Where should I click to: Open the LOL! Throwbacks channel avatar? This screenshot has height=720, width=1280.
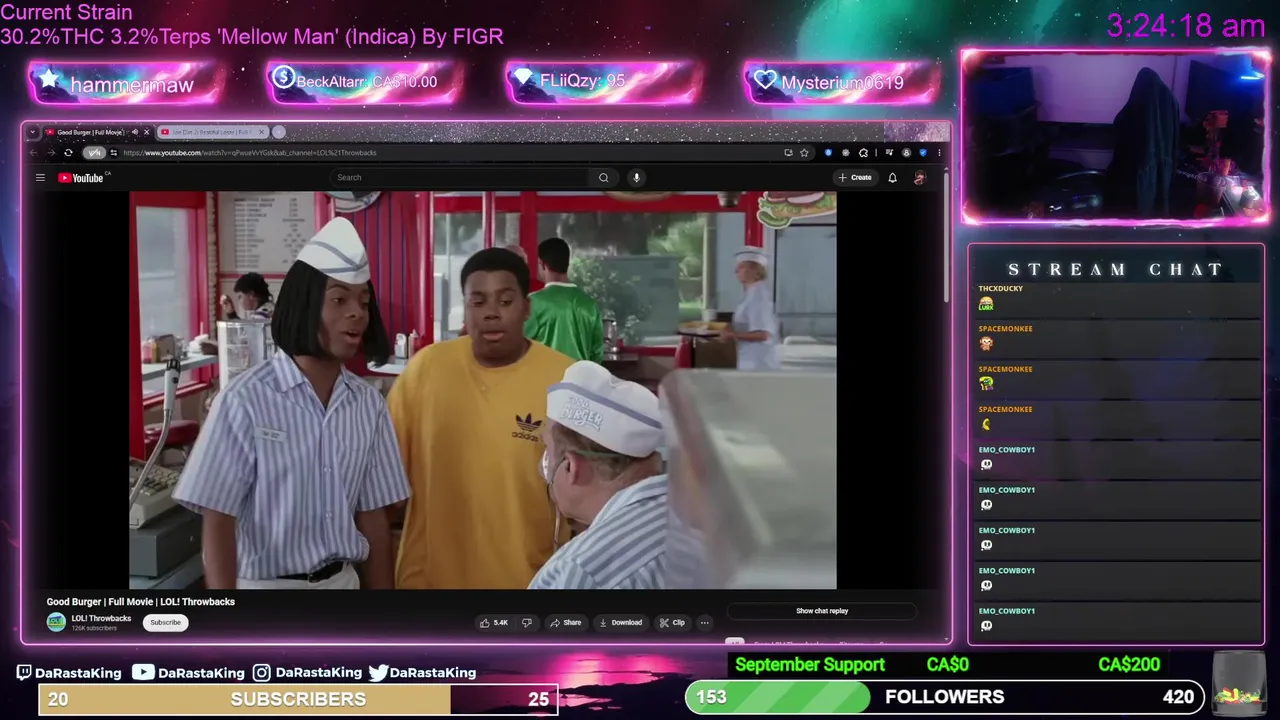[56, 622]
